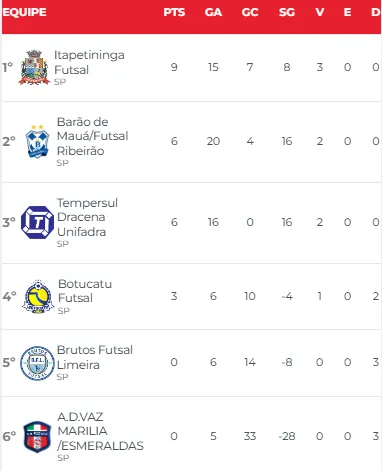Click the SG column header
Viewport: 382px width, 471px height.
coord(287,12)
